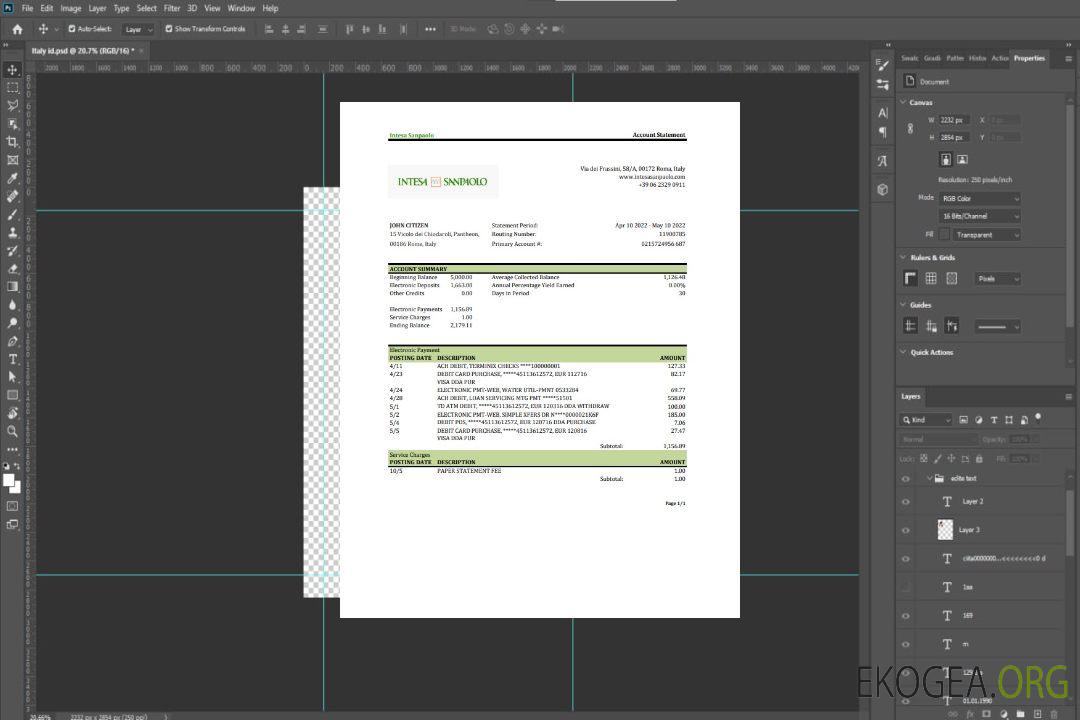Hide Layer 2 using its eye icon
The width and height of the screenshot is (1080, 720).
coord(906,502)
